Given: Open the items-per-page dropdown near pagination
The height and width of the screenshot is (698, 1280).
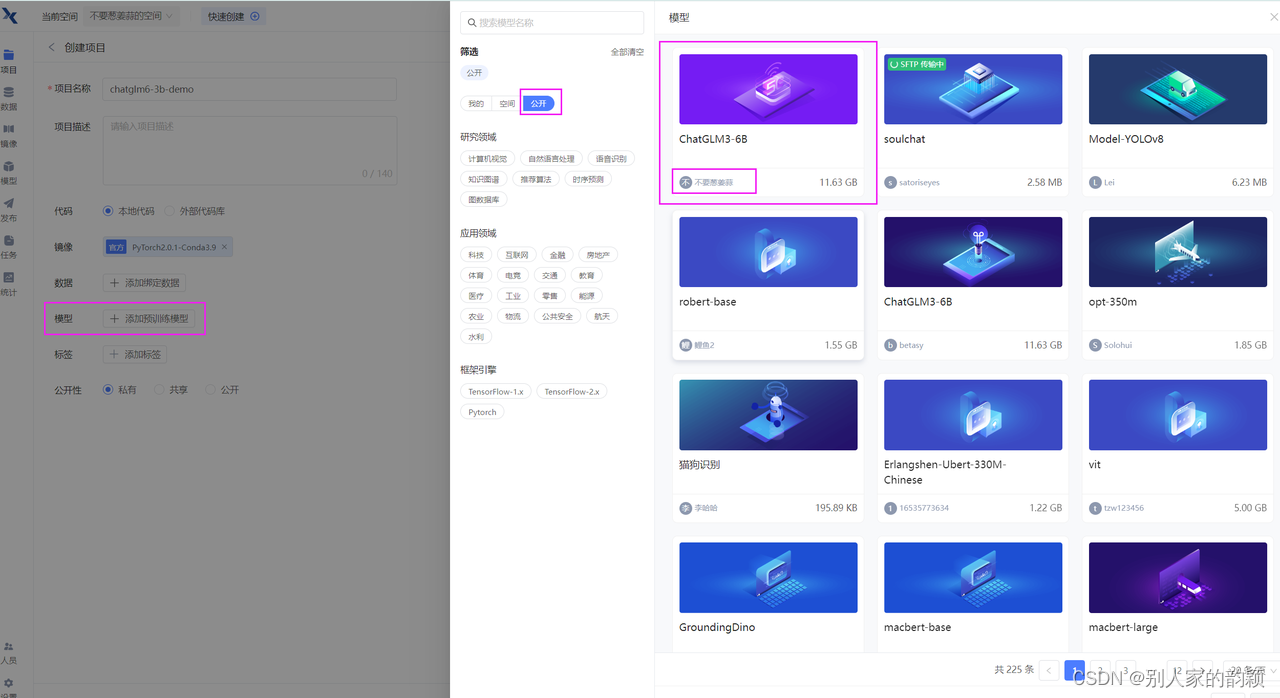Looking at the screenshot, I should point(1247,670).
